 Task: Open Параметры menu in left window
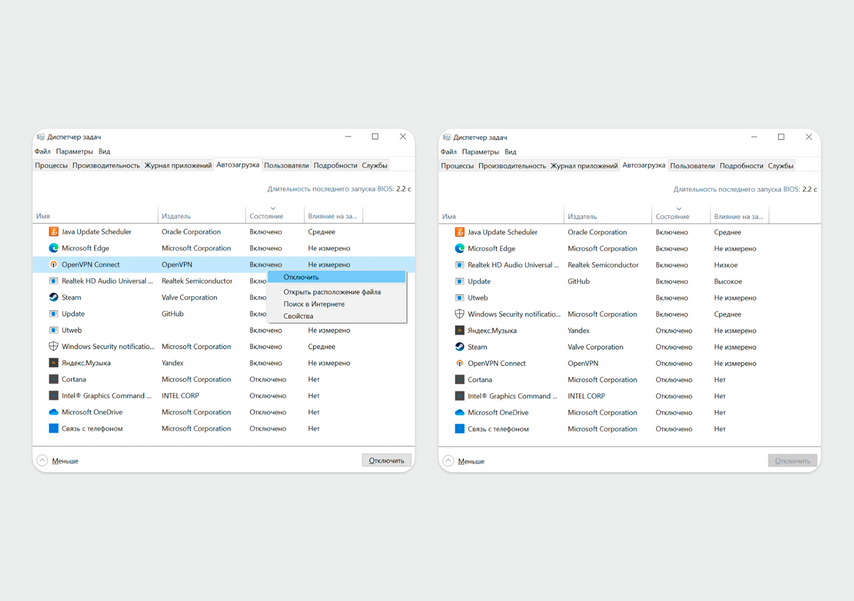click(x=74, y=151)
